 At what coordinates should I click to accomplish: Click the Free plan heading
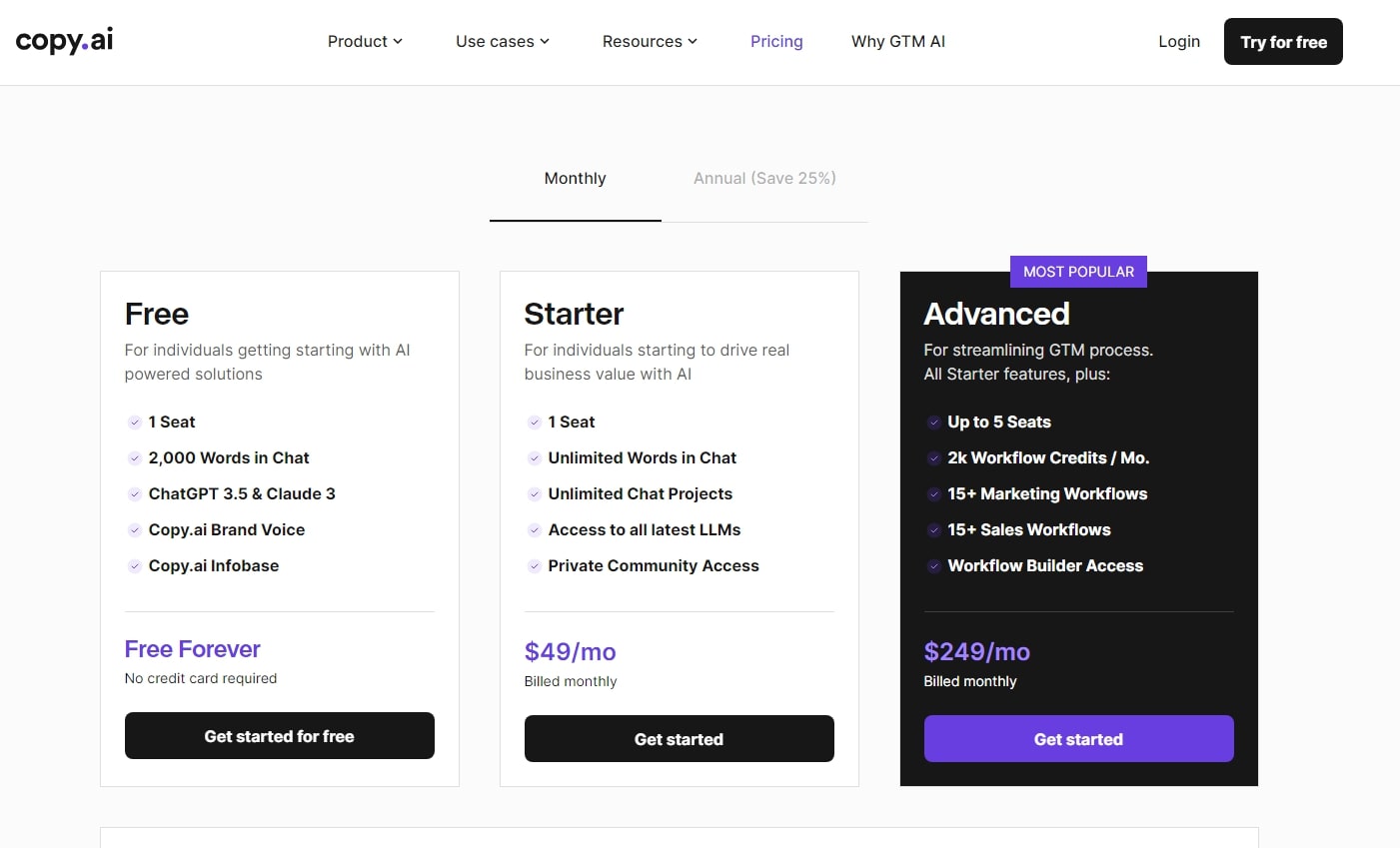(157, 314)
